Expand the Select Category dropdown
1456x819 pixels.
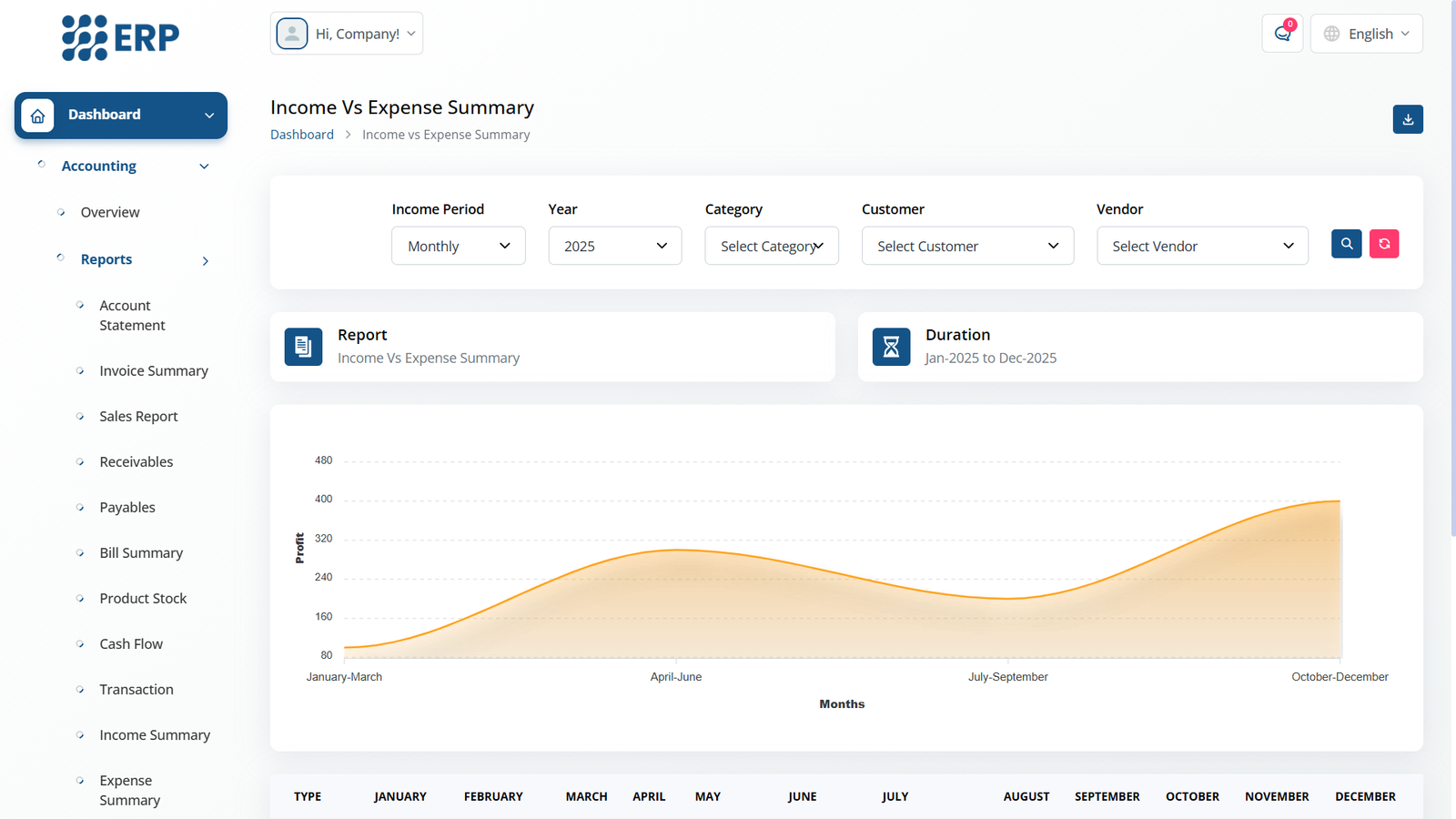(x=771, y=246)
